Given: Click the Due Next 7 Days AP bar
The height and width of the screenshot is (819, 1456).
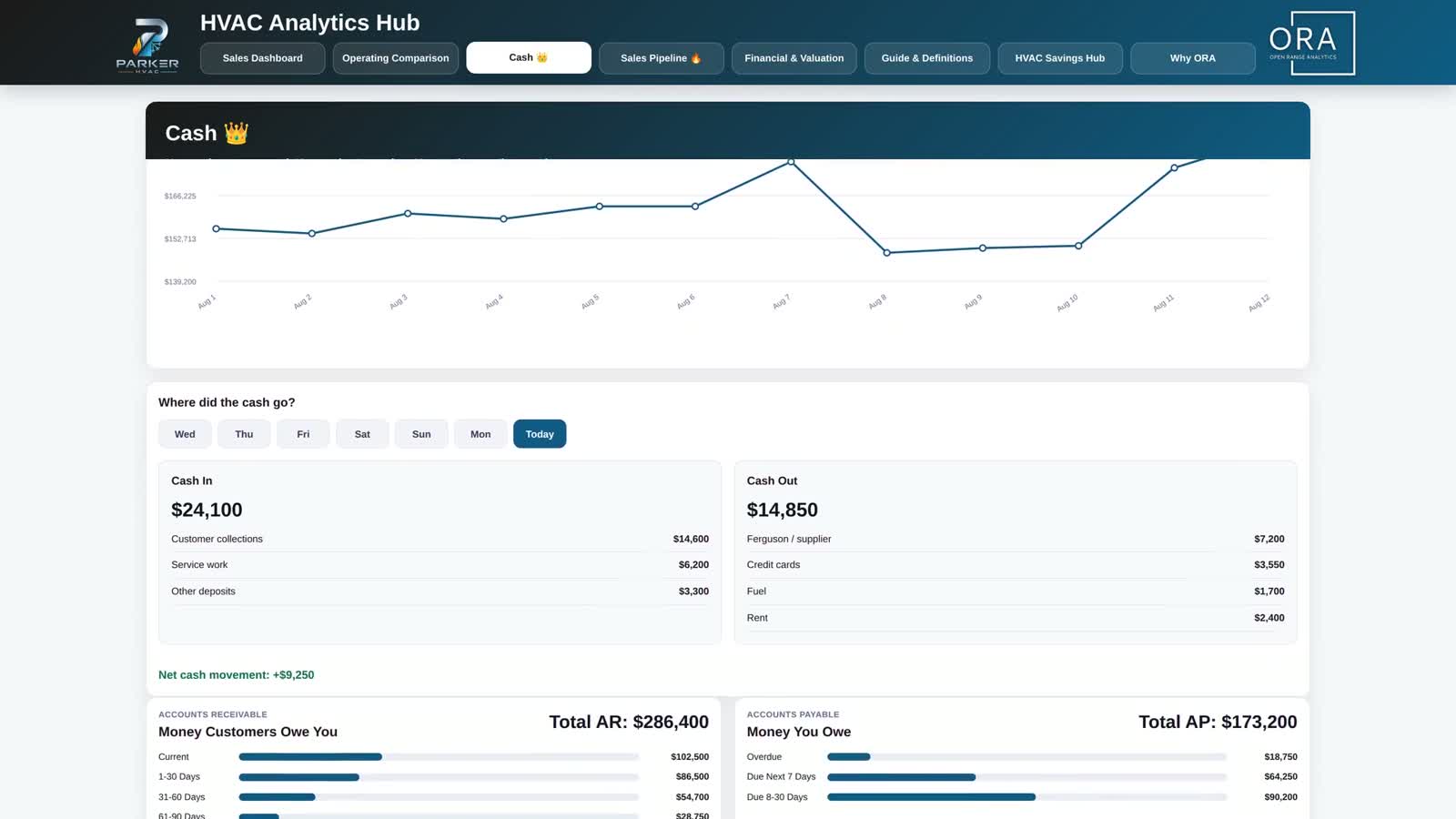Looking at the screenshot, I should [1026, 777].
